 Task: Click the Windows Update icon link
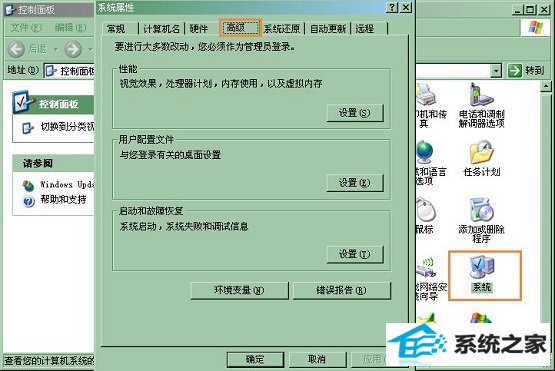pos(28,185)
